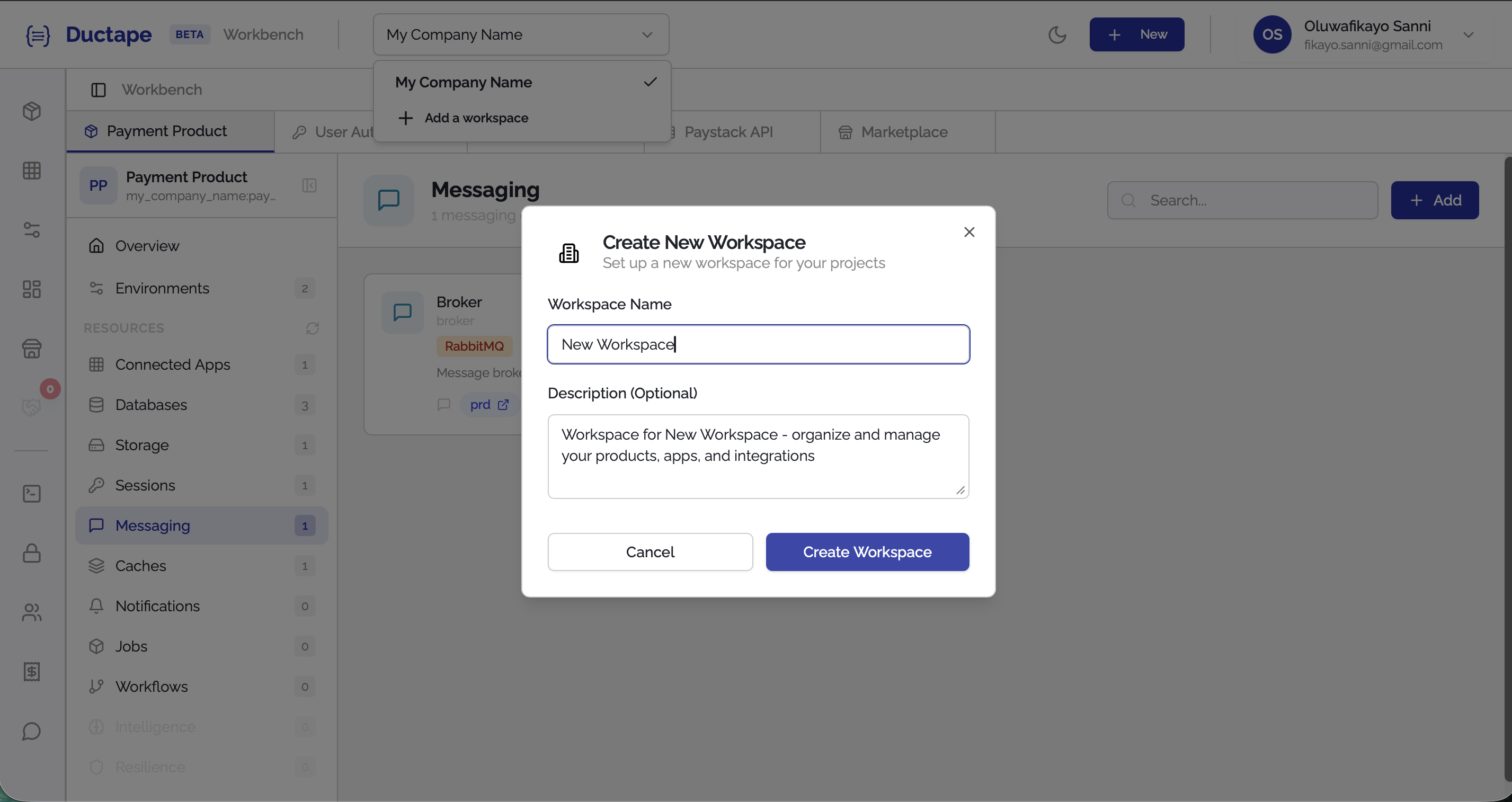The height and width of the screenshot is (802, 1512).
Task: Expand the account dropdown chevron
Action: tap(1470, 34)
